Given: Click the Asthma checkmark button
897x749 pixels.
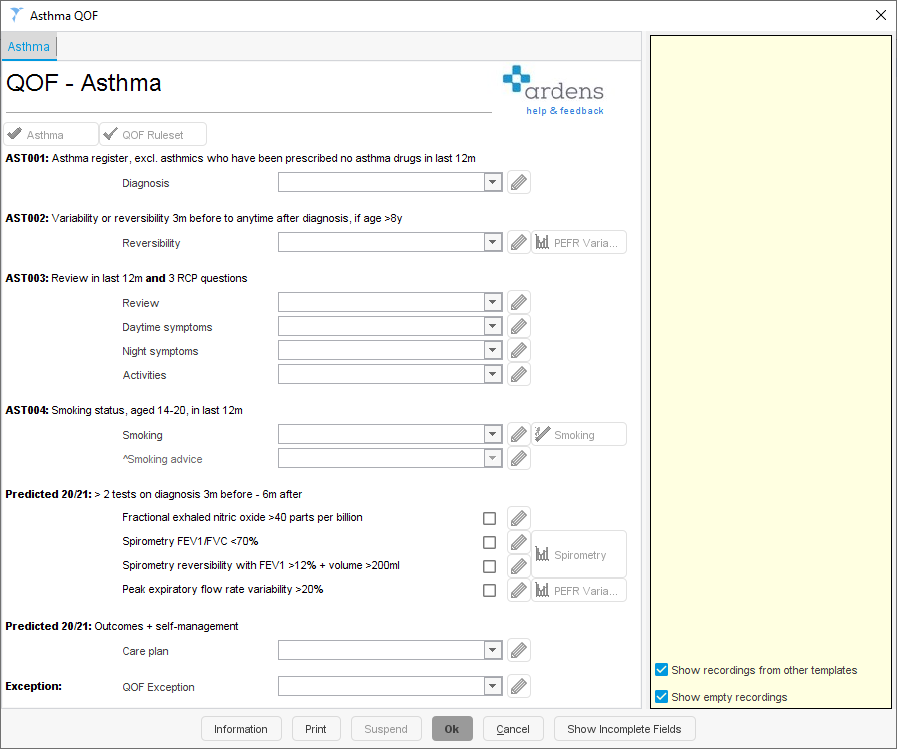Looking at the screenshot, I should coord(51,134).
